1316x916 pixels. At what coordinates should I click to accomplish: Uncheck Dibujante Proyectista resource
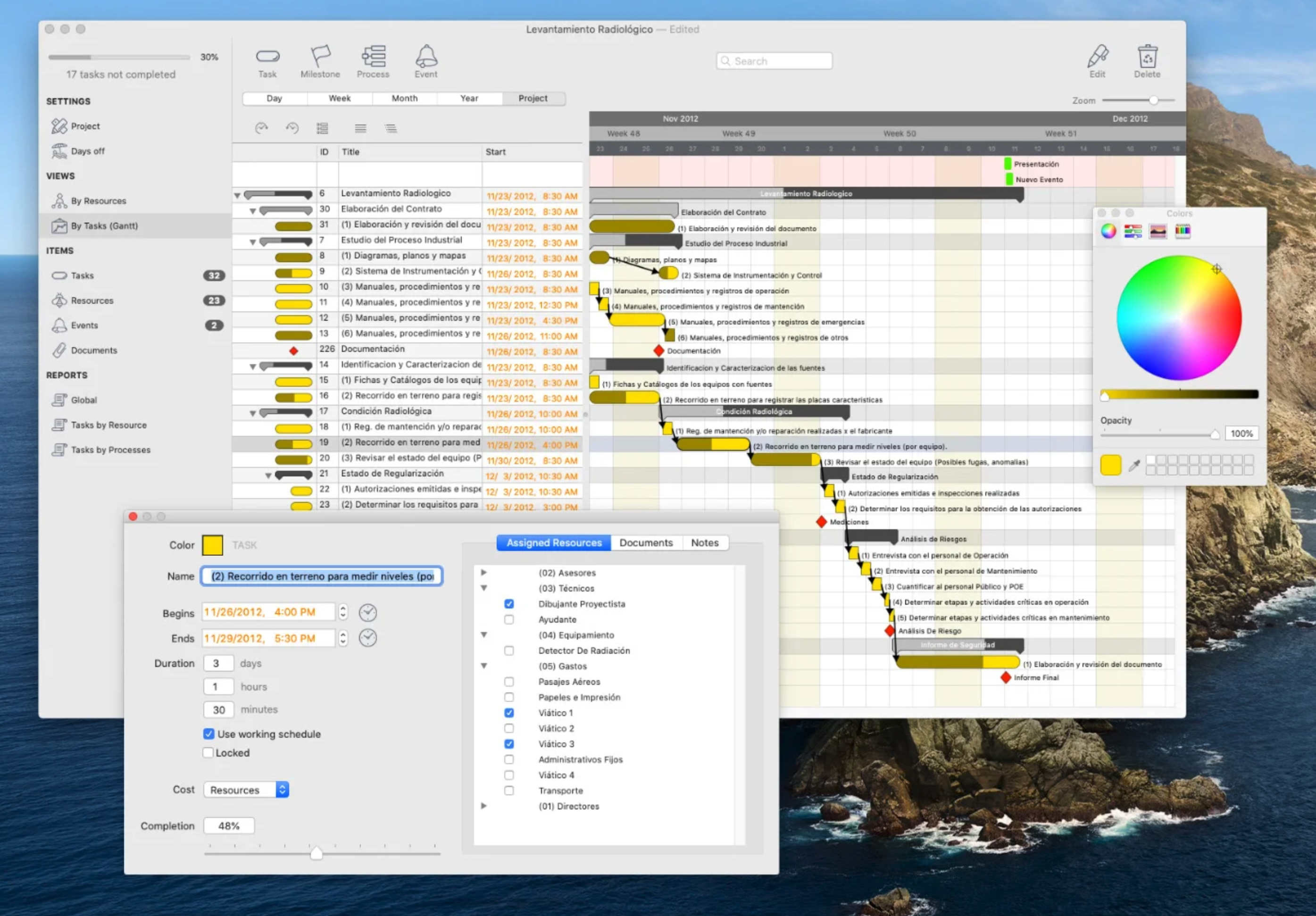pyautogui.click(x=509, y=604)
